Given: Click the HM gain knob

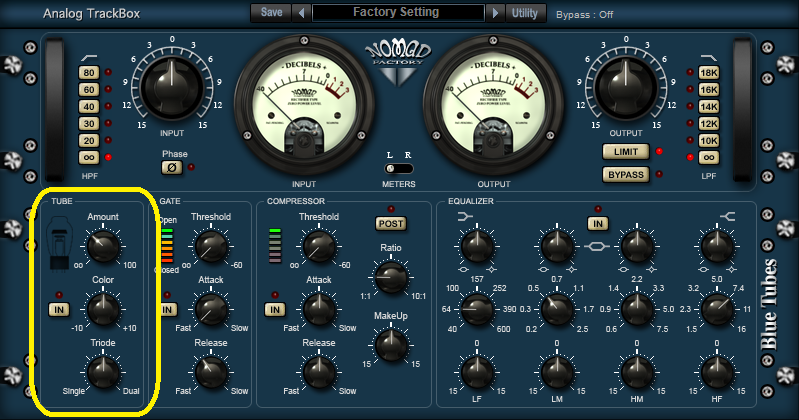Looking at the screenshot, I should 637,372.
